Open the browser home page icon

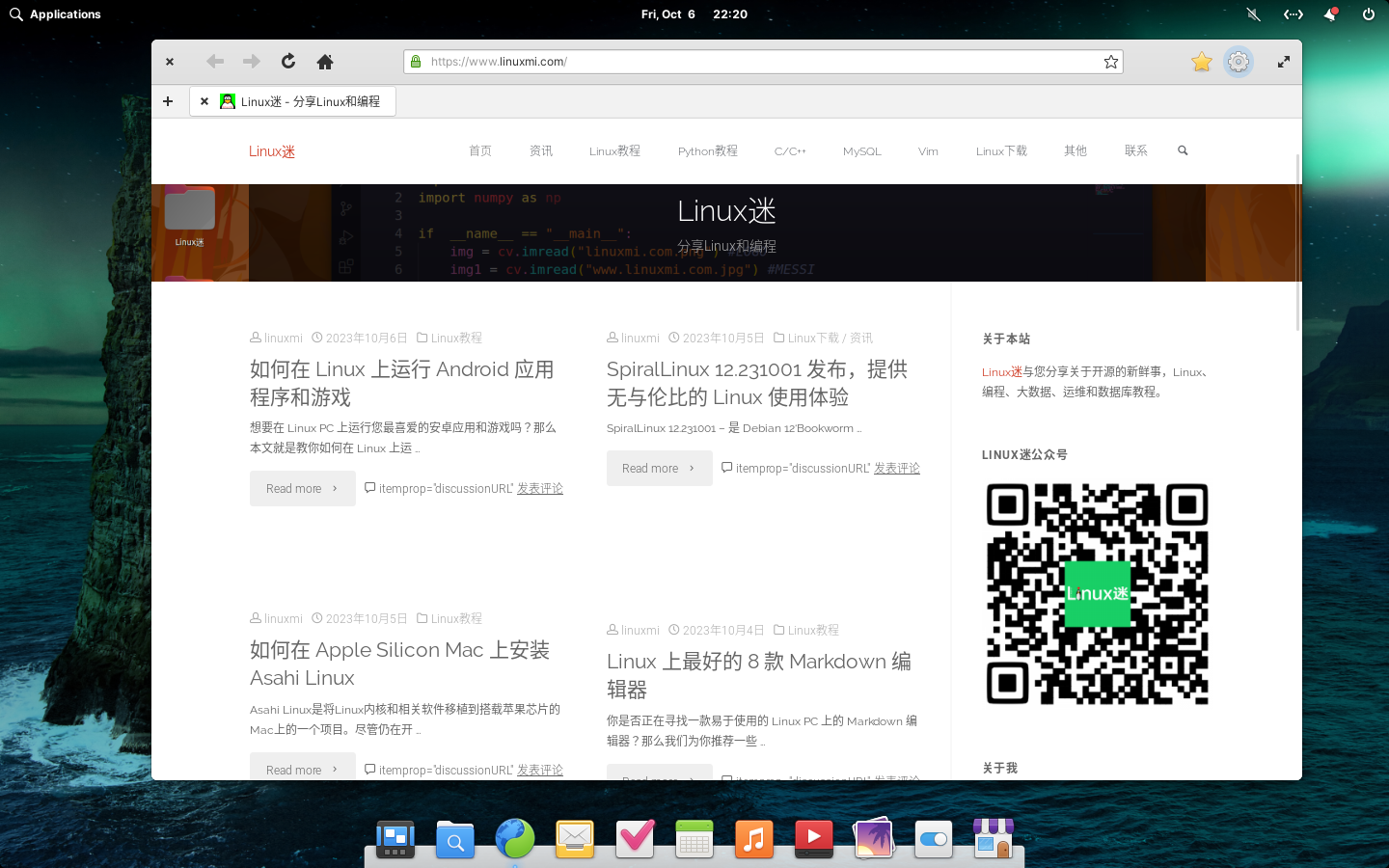click(x=325, y=62)
